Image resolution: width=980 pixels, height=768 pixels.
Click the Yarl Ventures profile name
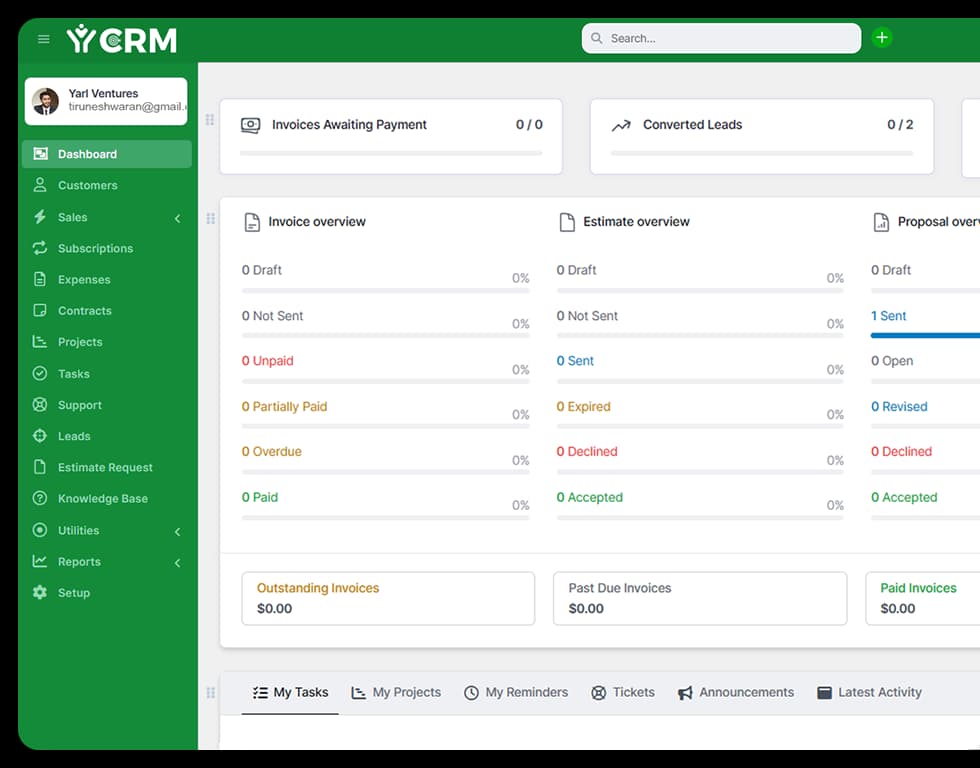tap(104, 93)
